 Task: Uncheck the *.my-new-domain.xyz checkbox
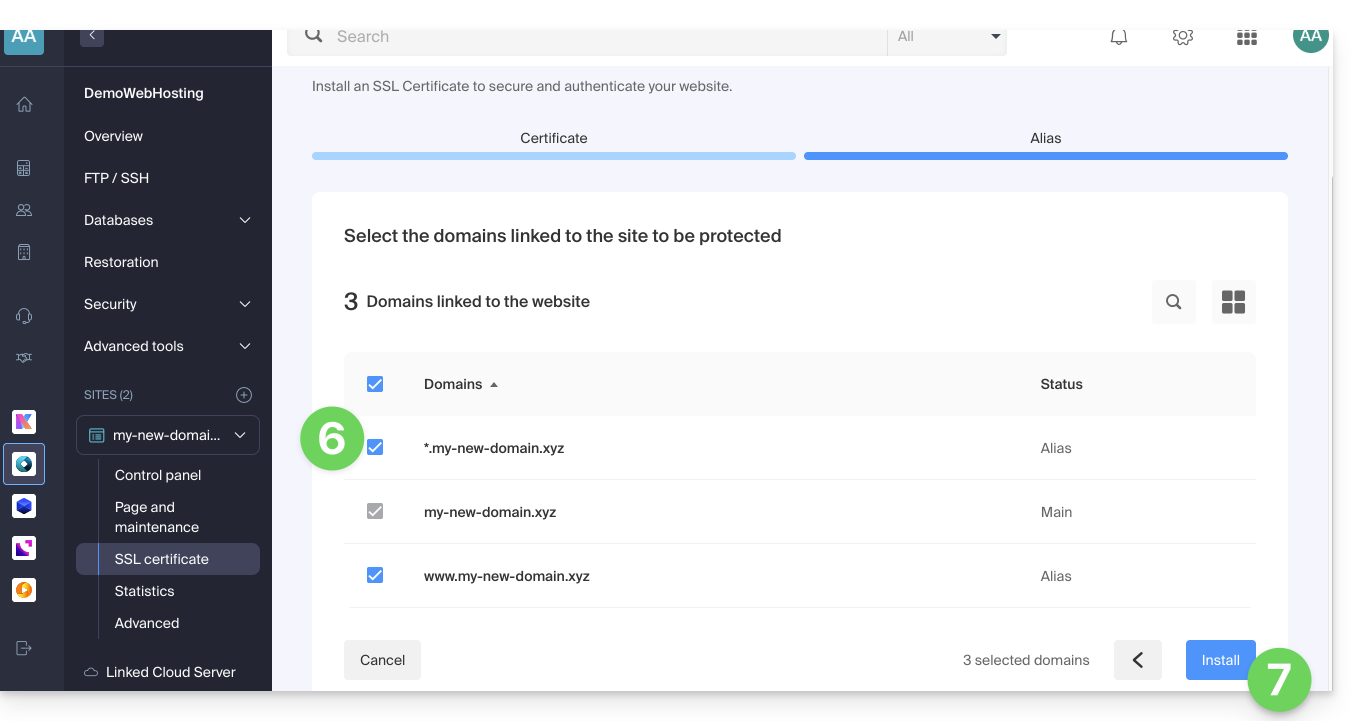pos(375,448)
